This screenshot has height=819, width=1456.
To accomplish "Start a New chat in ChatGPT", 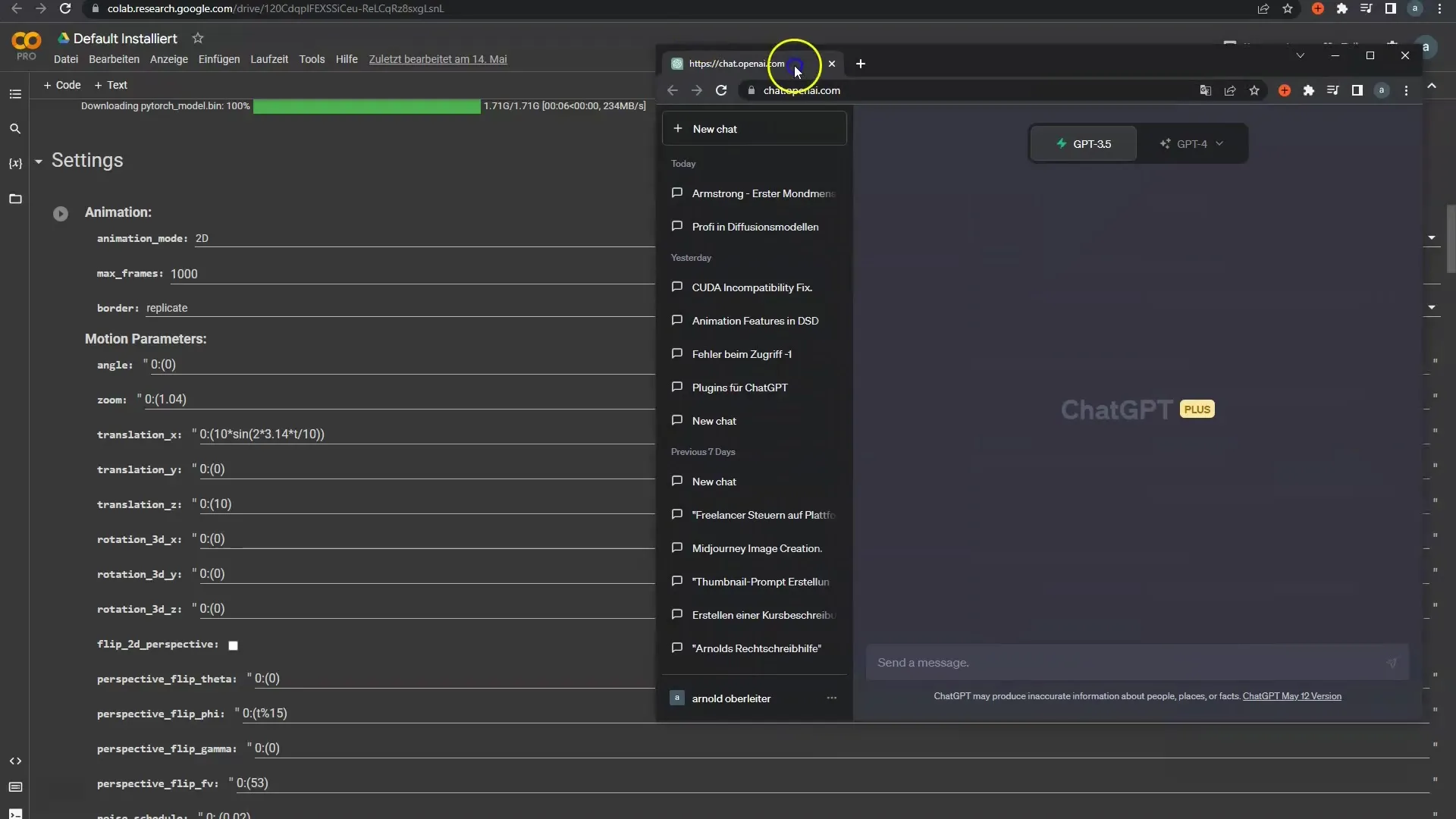I will point(755,129).
